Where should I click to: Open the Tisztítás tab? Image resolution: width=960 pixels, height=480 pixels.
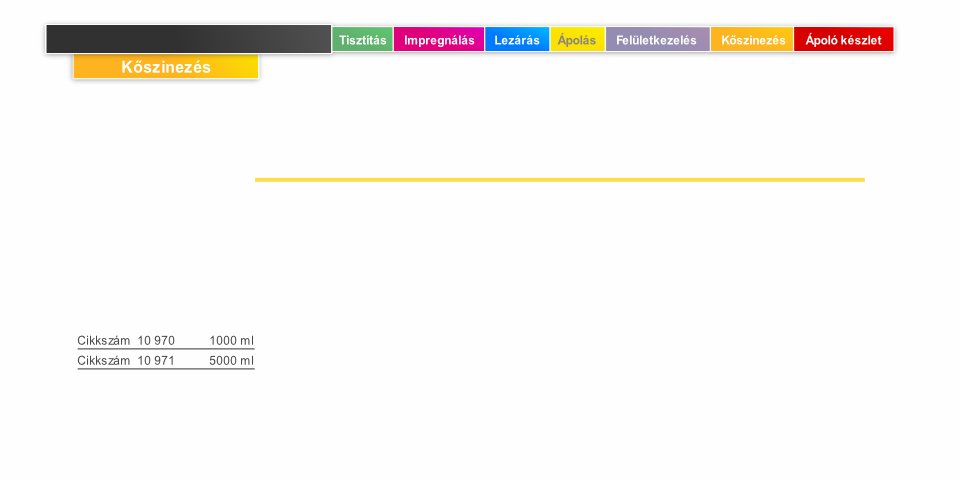point(362,40)
